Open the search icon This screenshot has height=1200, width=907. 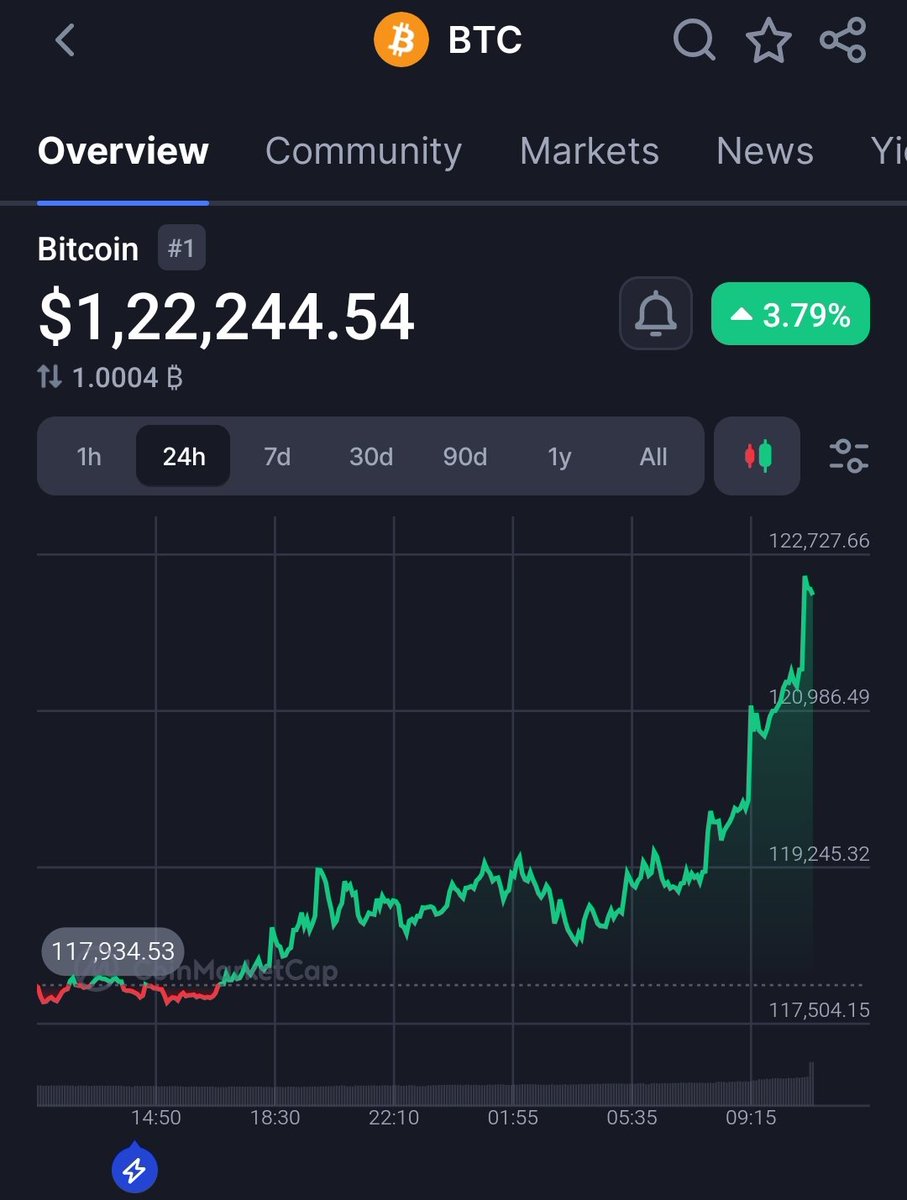tap(694, 40)
